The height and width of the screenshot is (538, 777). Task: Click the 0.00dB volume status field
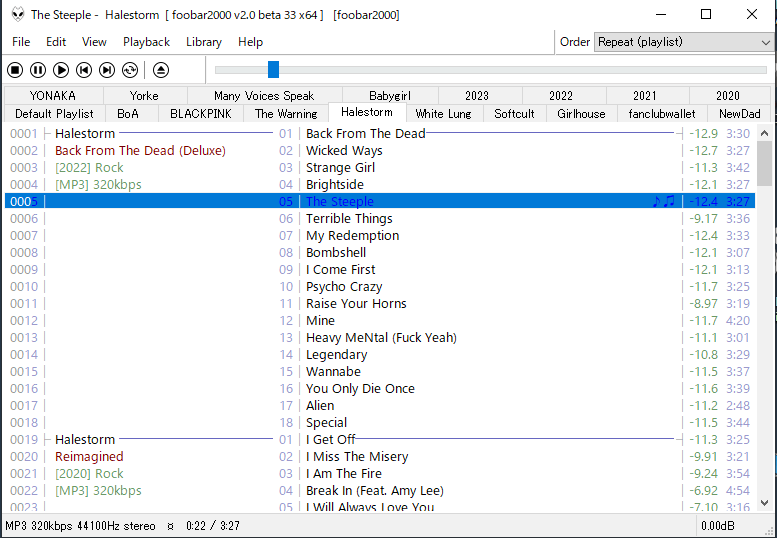718,526
